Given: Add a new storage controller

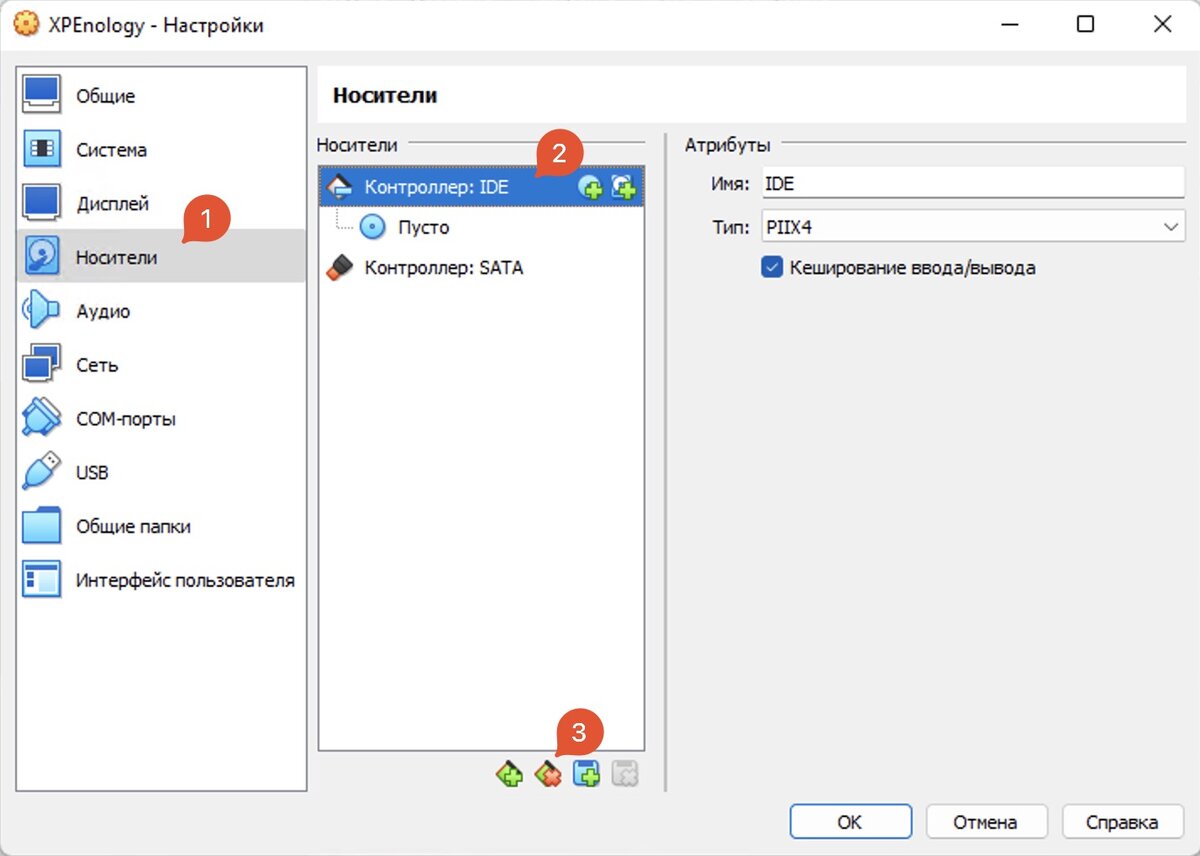Looking at the screenshot, I should [x=509, y=774].
